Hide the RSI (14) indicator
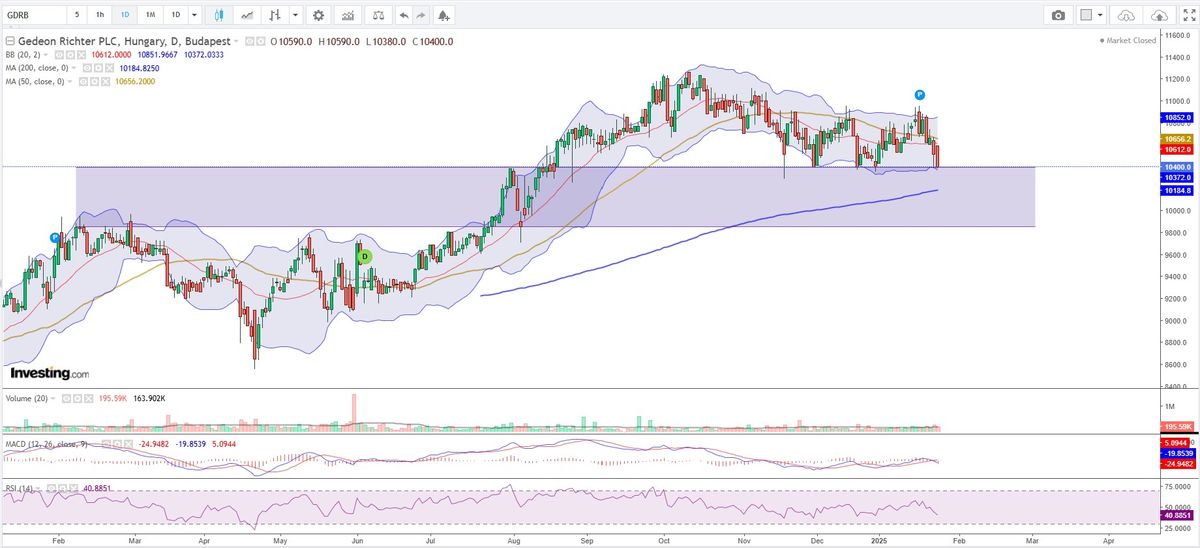1200x548 pixels. click(51, 488)
